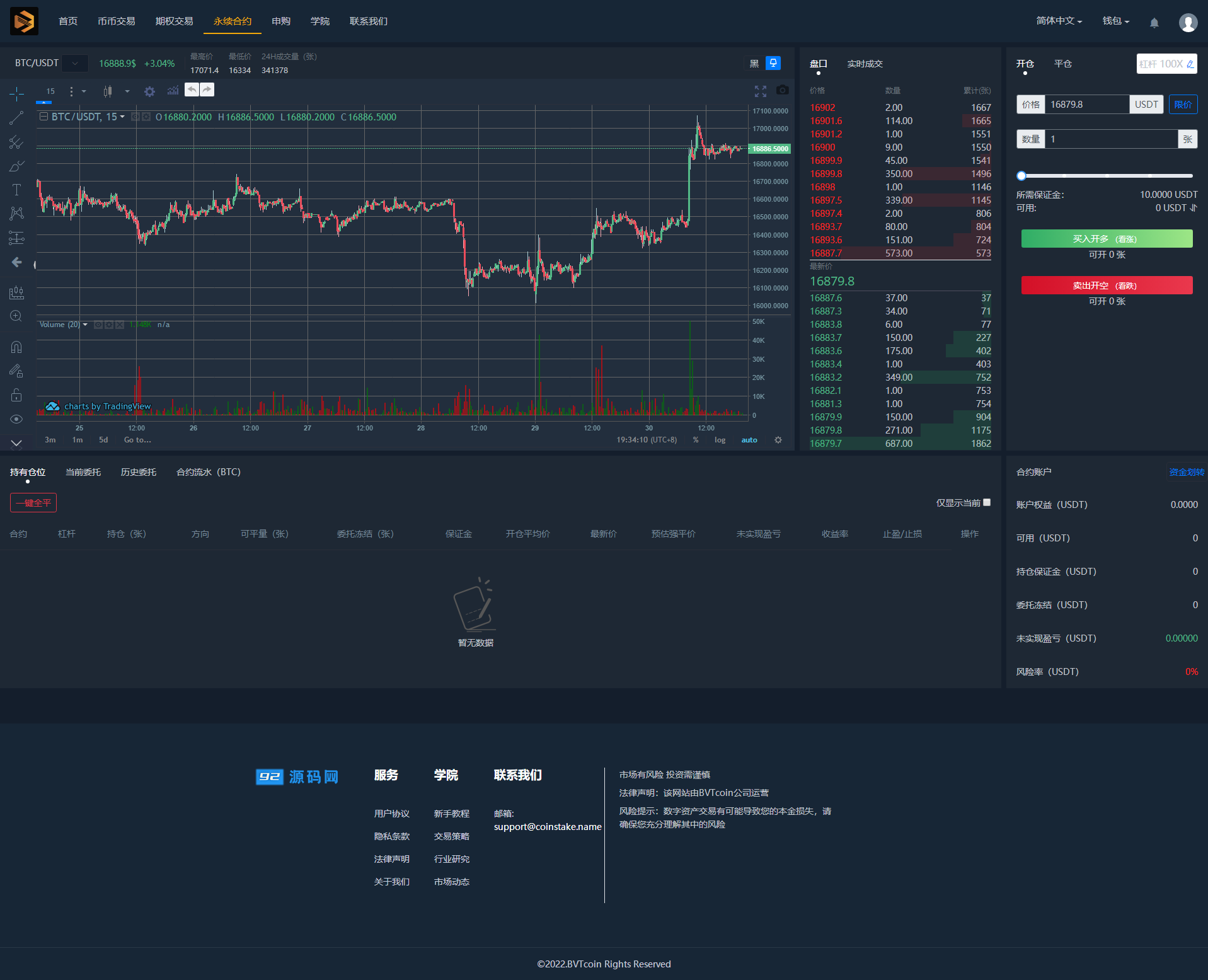1208x980 pixels.
Task: Click the 卖出开空 sell button
Action: pos(1107,285)
